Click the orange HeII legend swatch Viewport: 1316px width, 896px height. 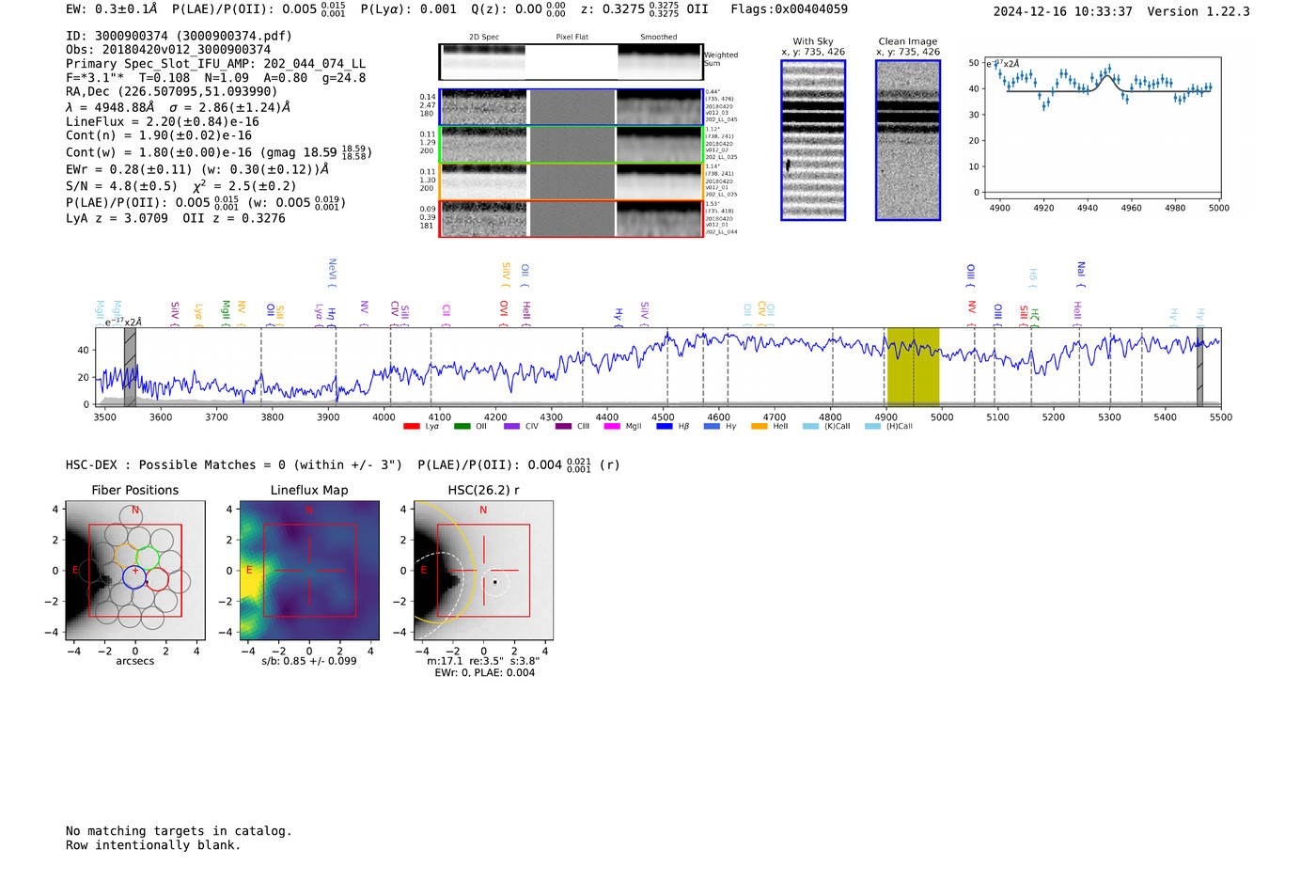[759, 427]
